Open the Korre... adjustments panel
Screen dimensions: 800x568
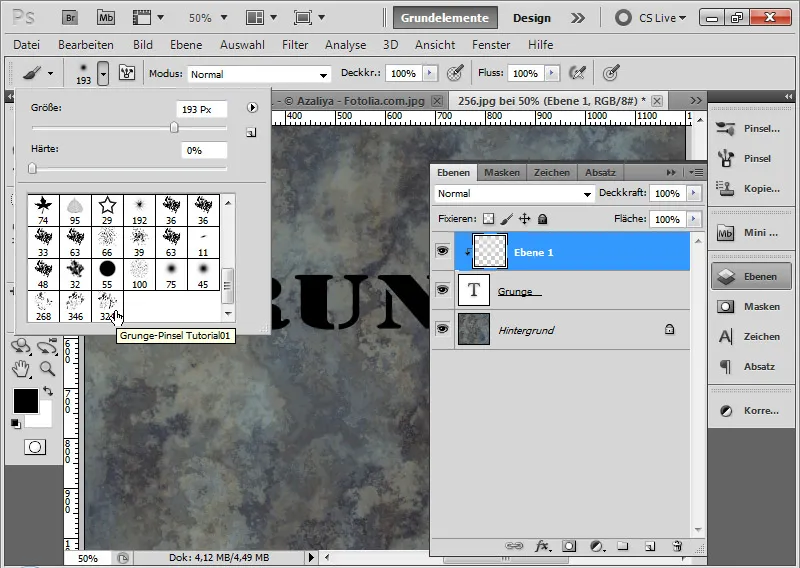(751, 411)
